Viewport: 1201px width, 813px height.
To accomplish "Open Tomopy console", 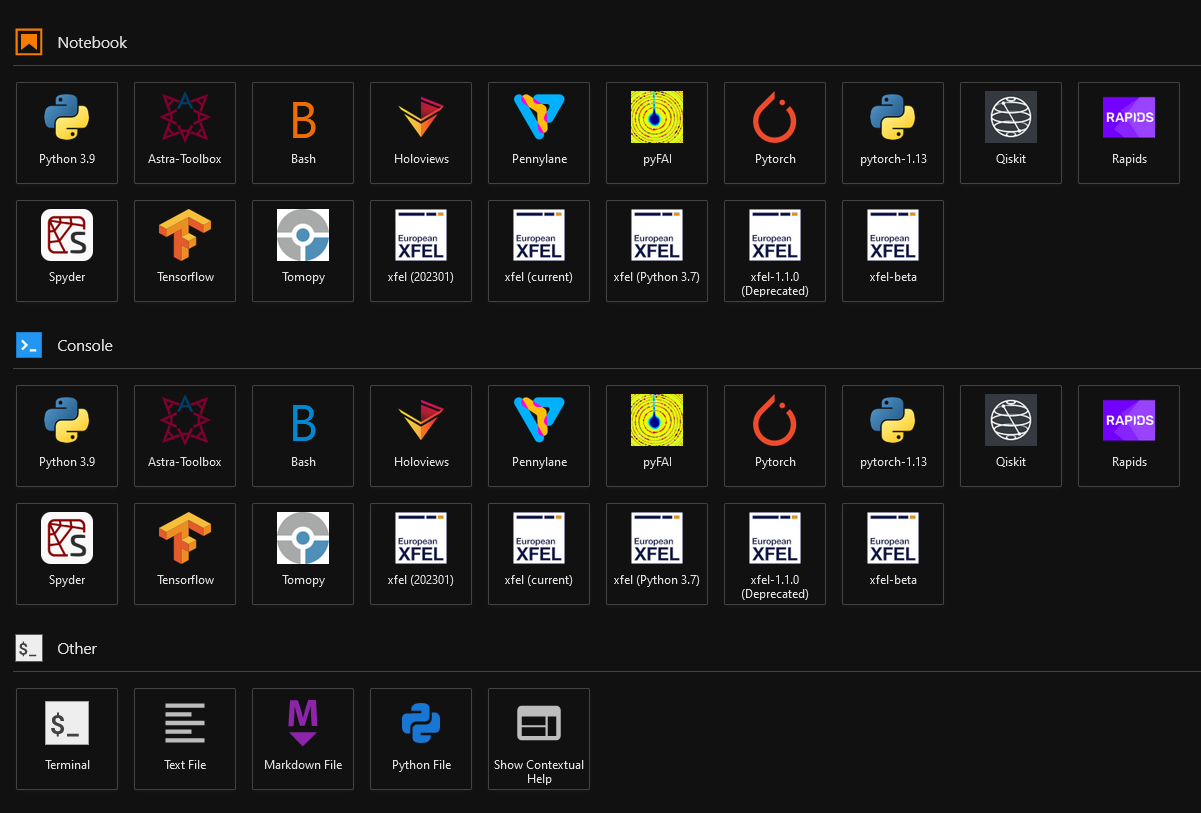I will (x=303, y=553).
